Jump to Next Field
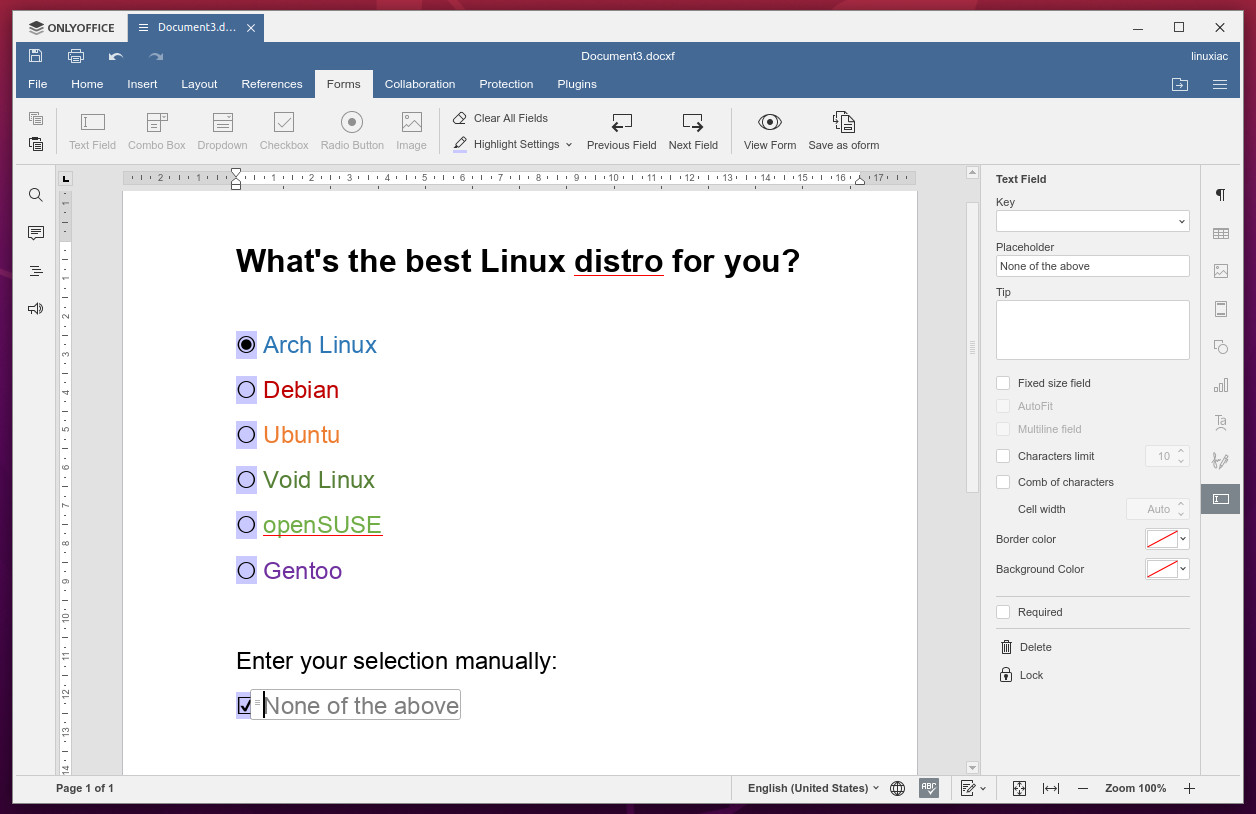 pyautogui.click(x=693, y=131)
